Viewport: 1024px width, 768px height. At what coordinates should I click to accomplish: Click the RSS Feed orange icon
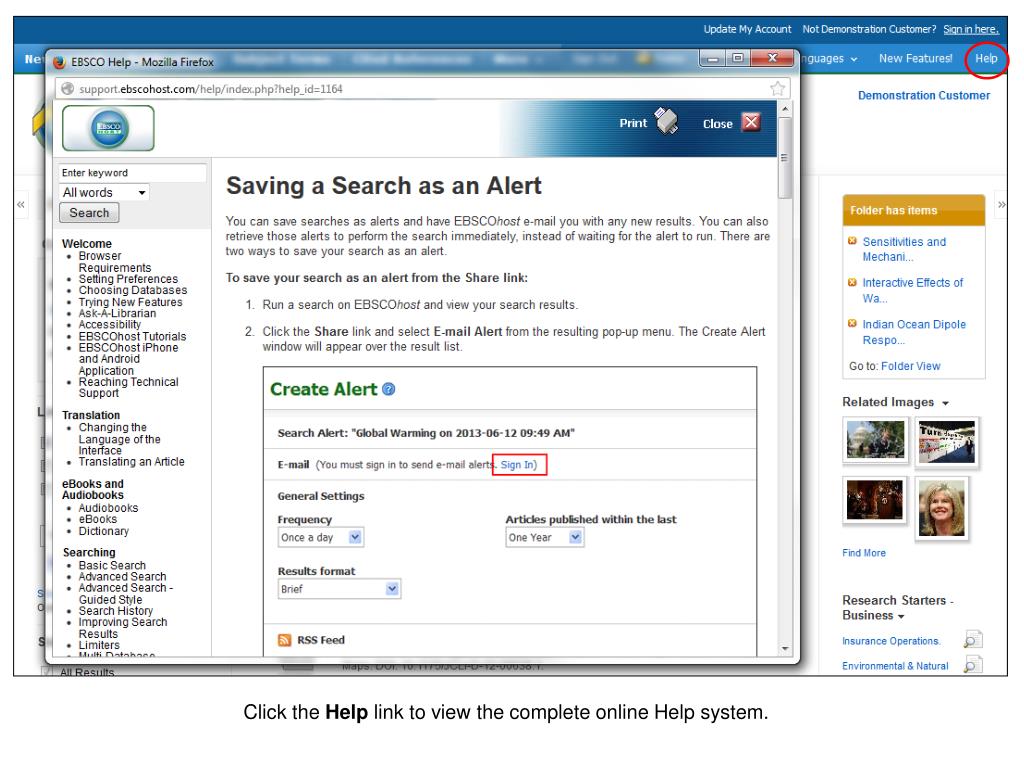(x=284, y=640)
